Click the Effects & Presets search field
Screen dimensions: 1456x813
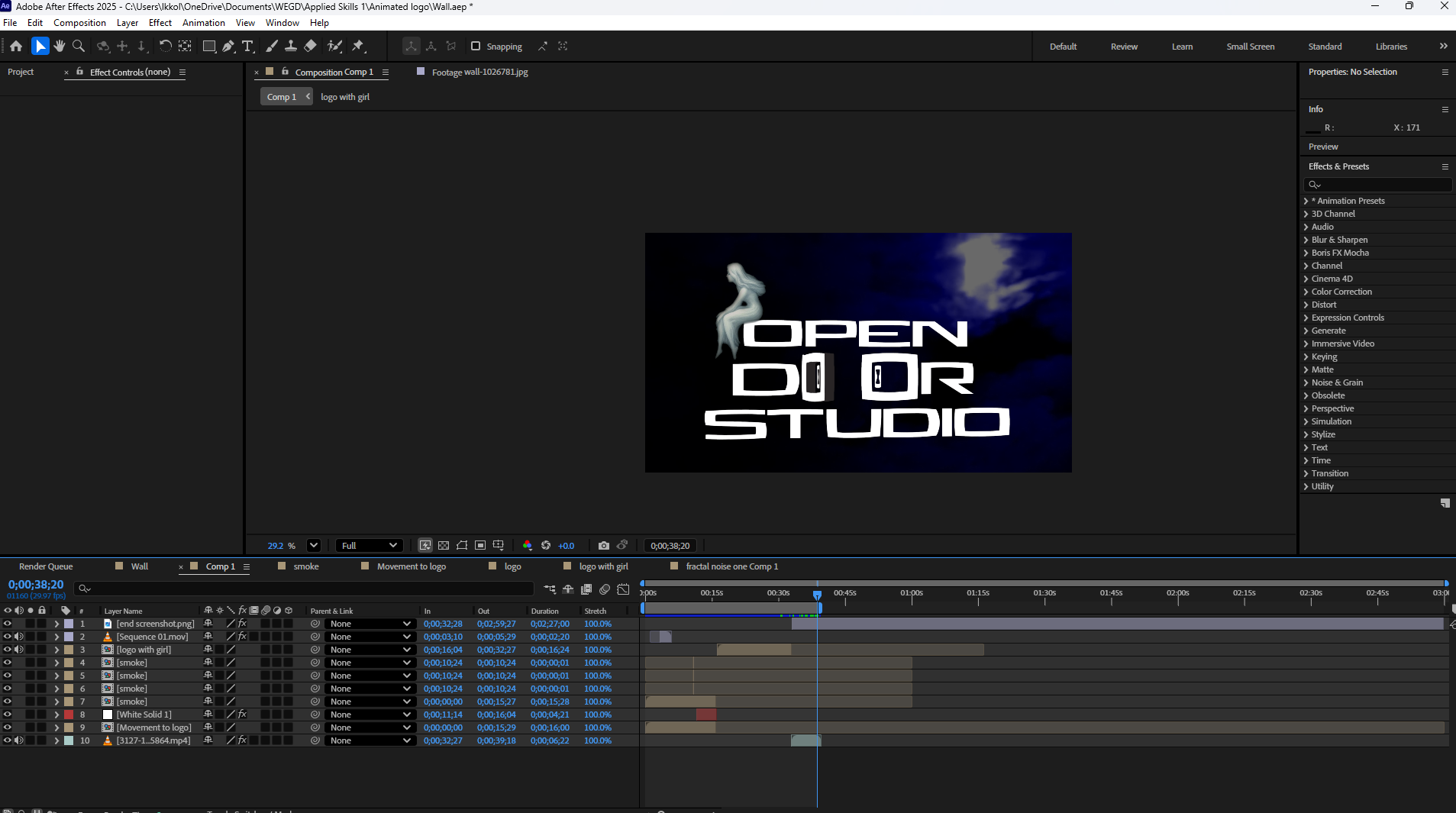(1377, 185)
